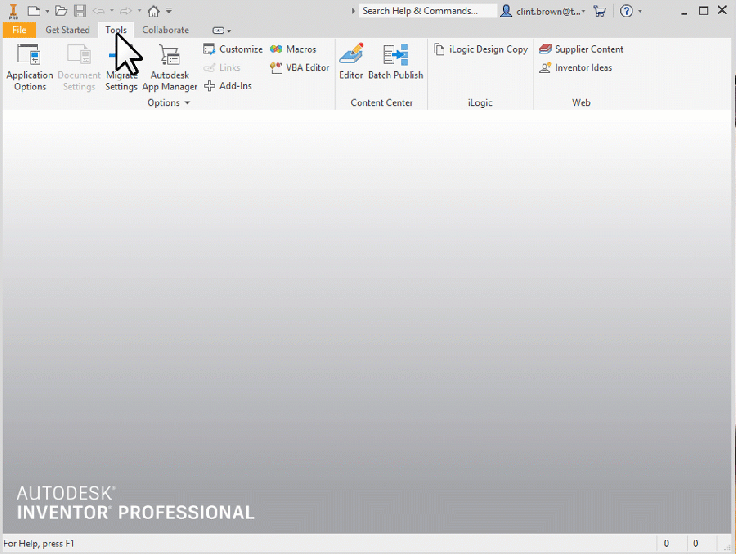Click the Redo arrow icon

(126, 10)
